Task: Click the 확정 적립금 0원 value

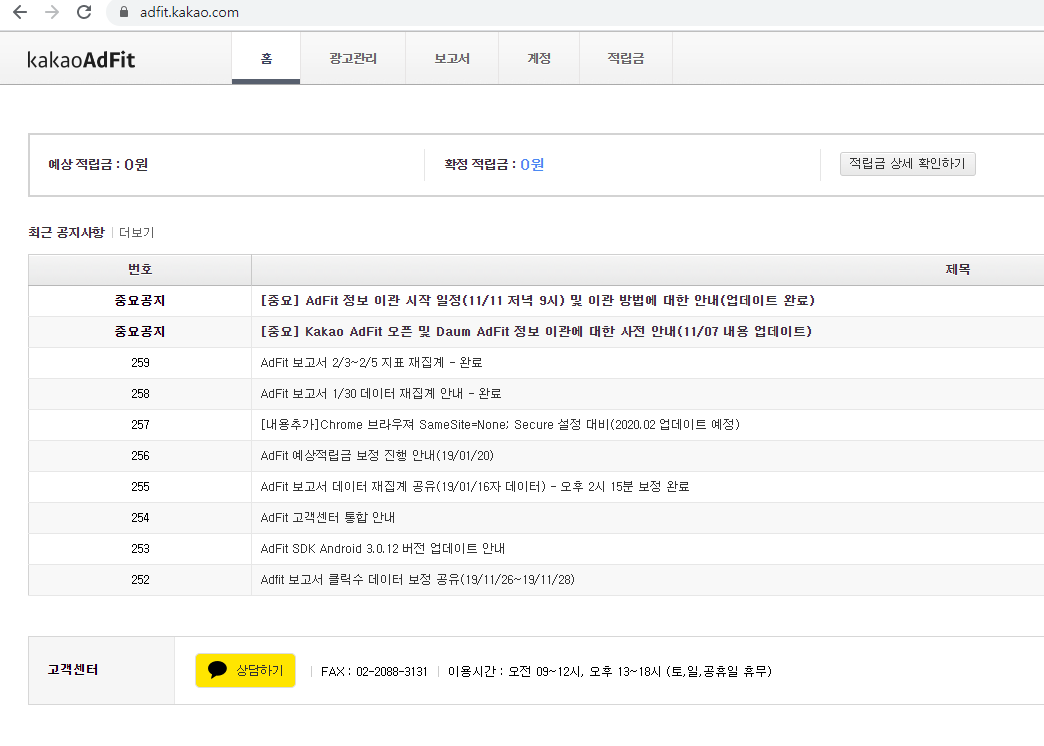Action: pos(532,165)
